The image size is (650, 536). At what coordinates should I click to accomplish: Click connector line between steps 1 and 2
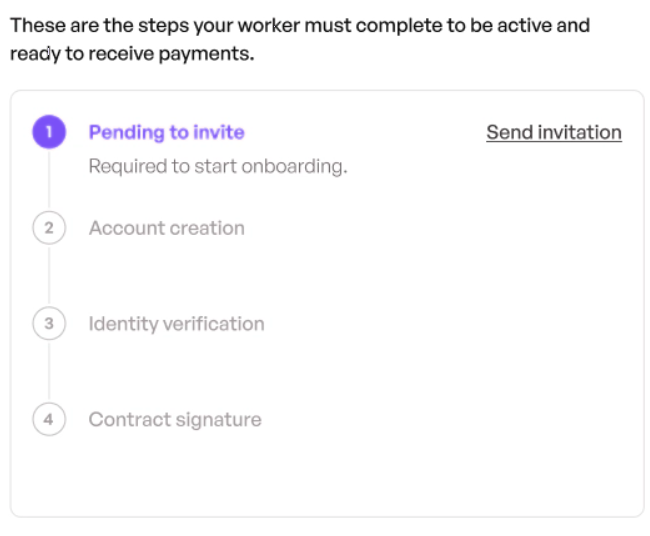[49, 179]
